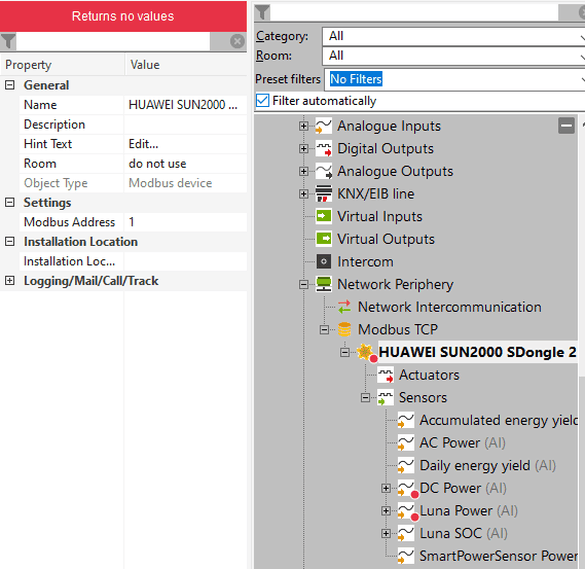The image size is (585, 569).
Task: Click the Analogue Inputs icon
Action: point(323,126)
